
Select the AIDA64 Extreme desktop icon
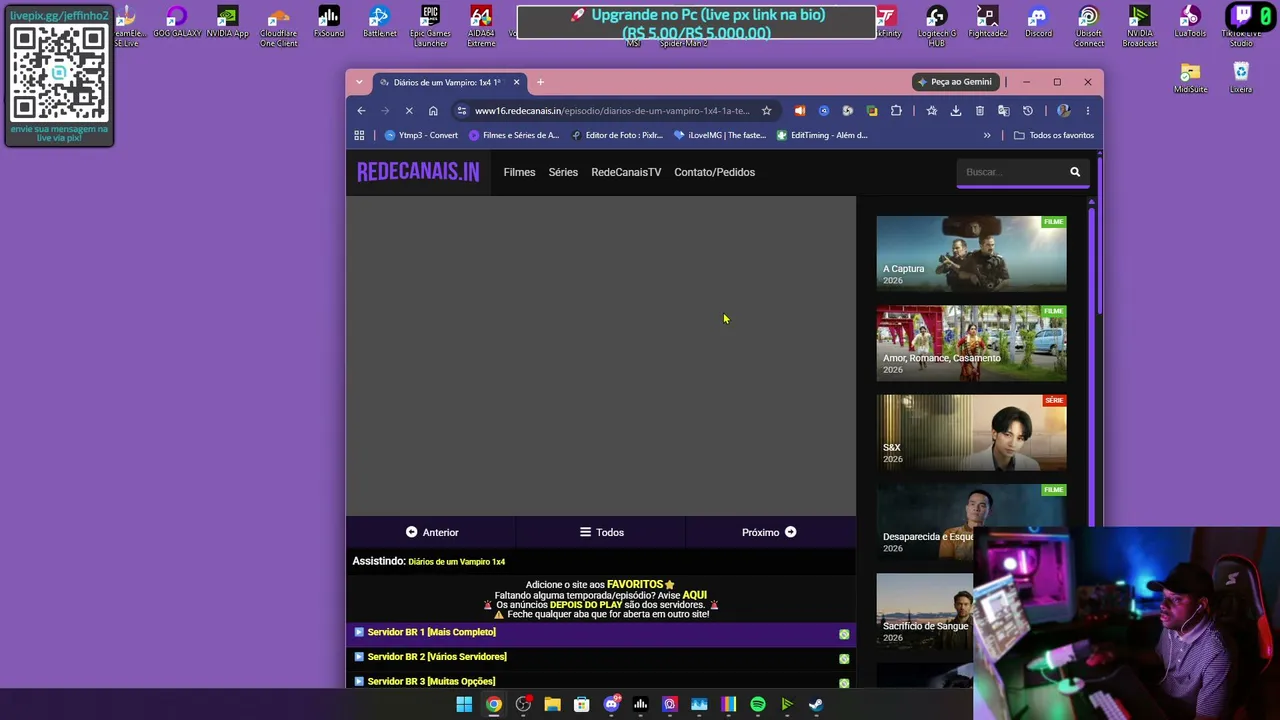pyautogui.click(x=481, y=26)
